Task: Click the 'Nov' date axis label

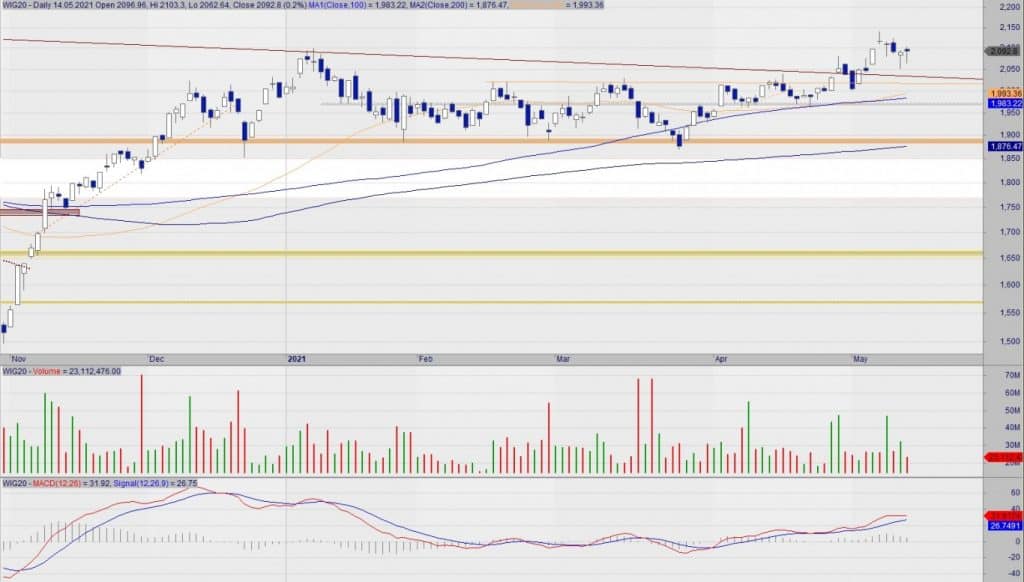Action: pos(17,357)
